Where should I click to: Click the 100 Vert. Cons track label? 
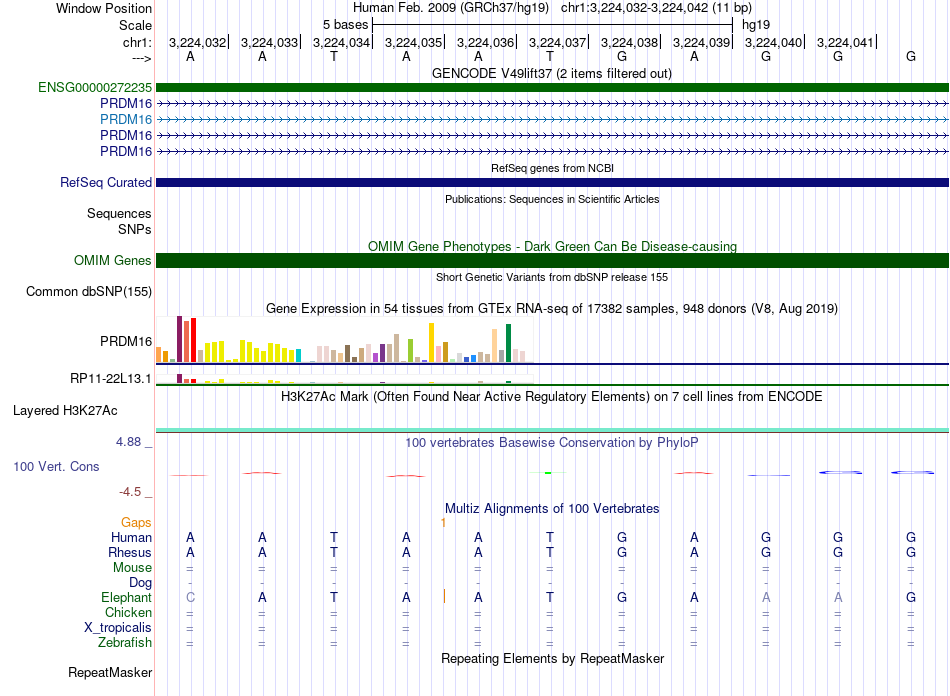coord(56,466)
